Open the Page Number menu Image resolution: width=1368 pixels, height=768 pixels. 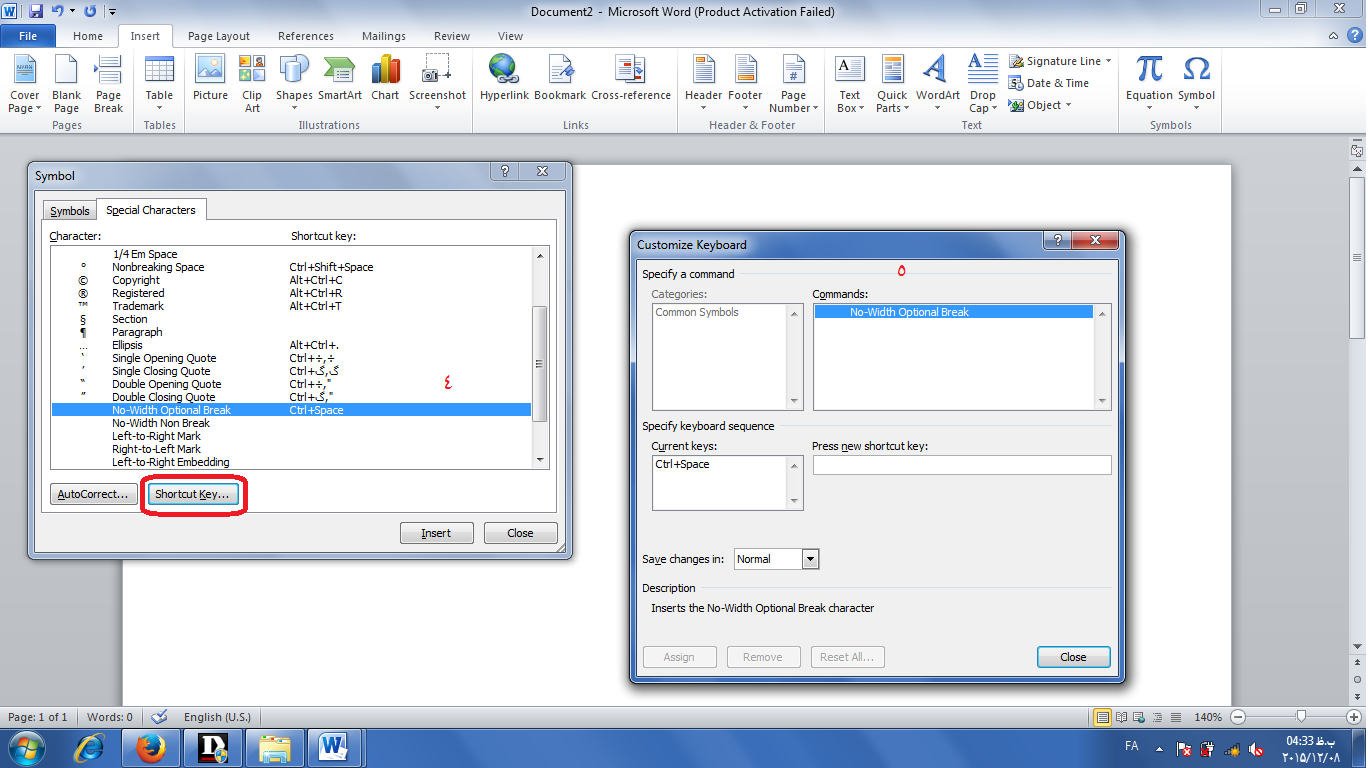tap(793, 84)
